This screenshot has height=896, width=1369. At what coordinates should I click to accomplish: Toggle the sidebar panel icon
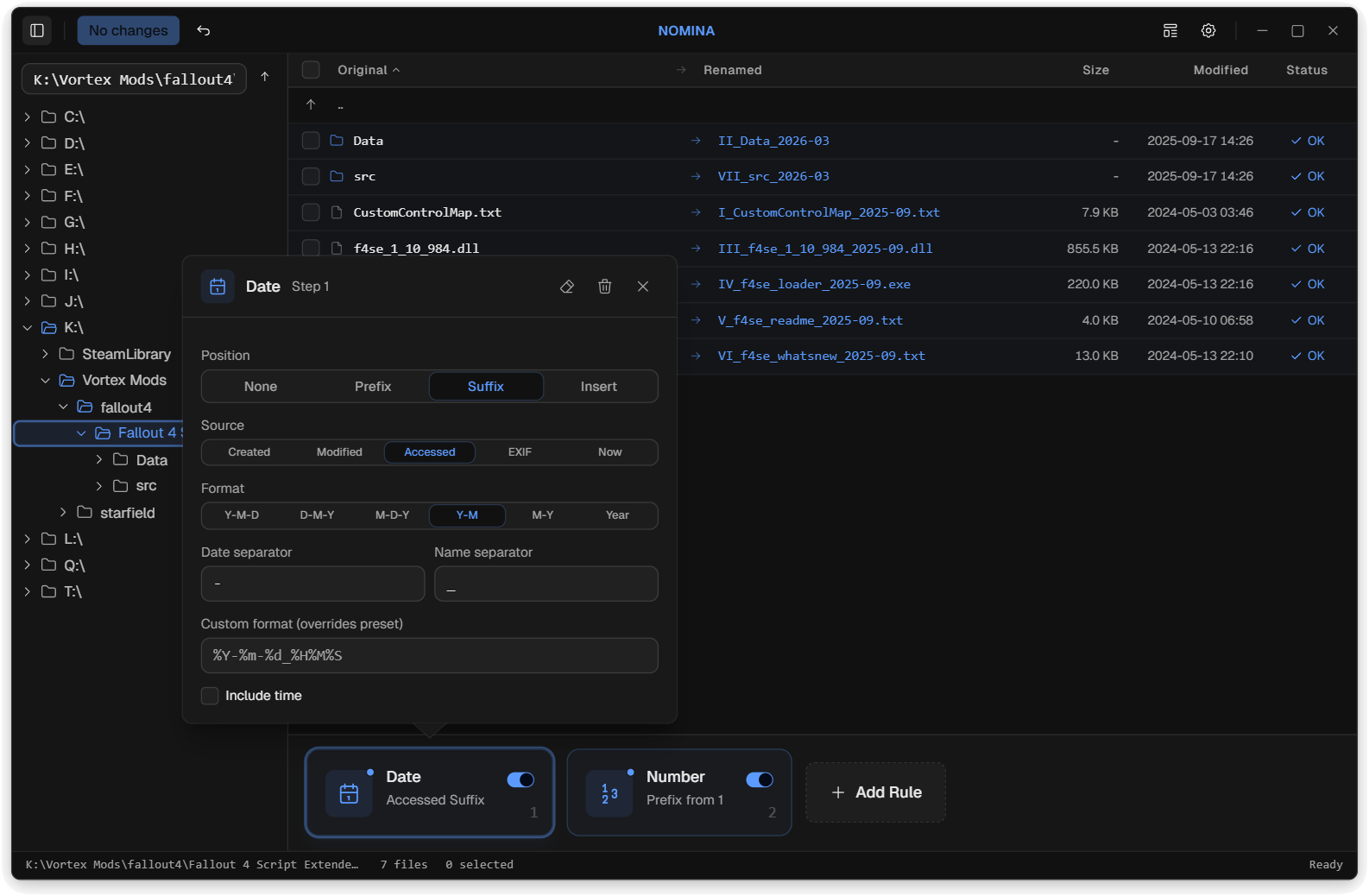click(37, 30)
